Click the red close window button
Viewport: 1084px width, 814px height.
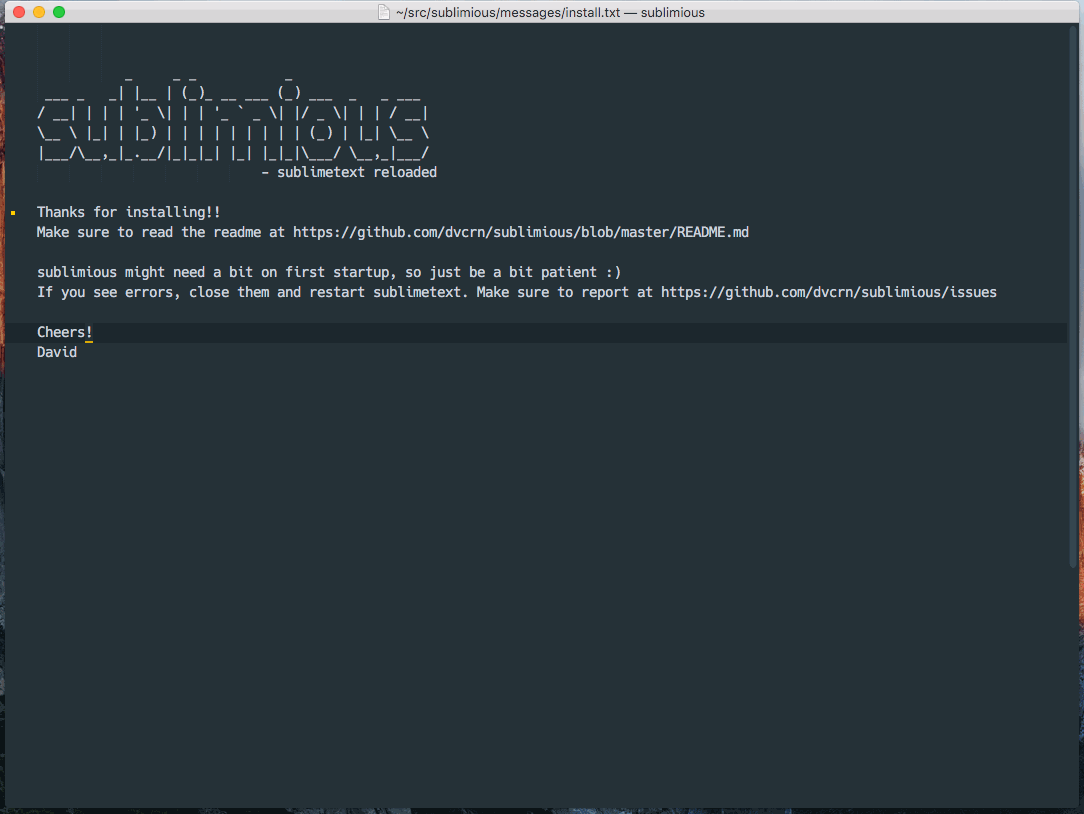[x=19, y=12]
